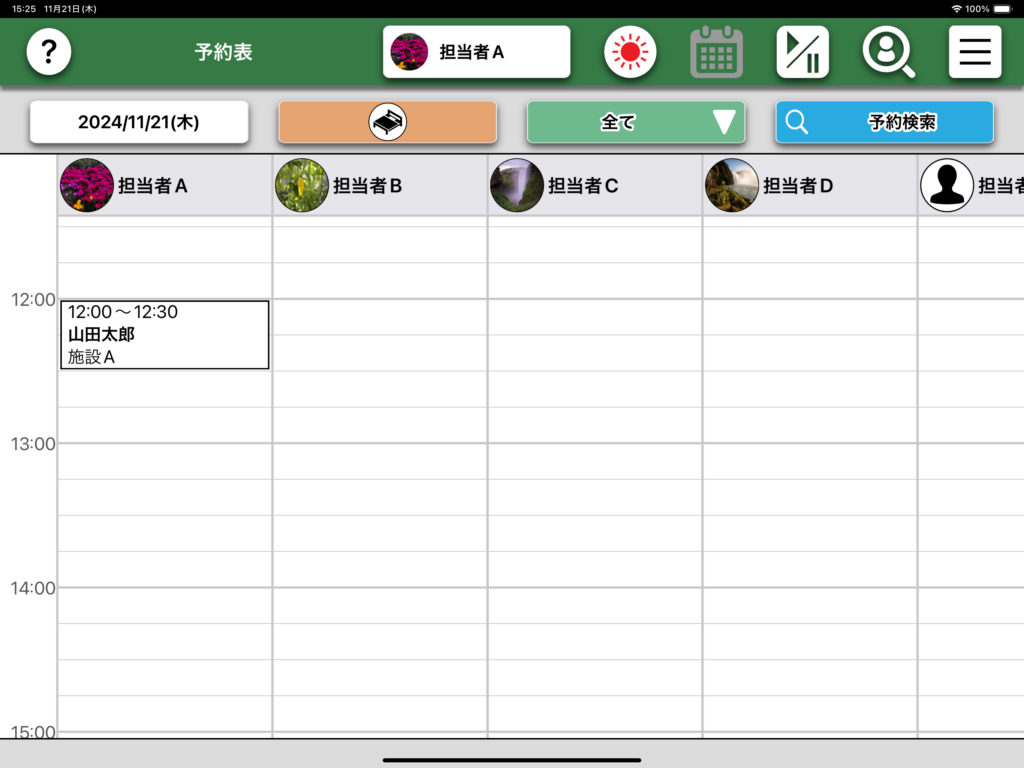
Task: Tap the magnifier icon in 予約検索
Action: [x=797, y=122]
